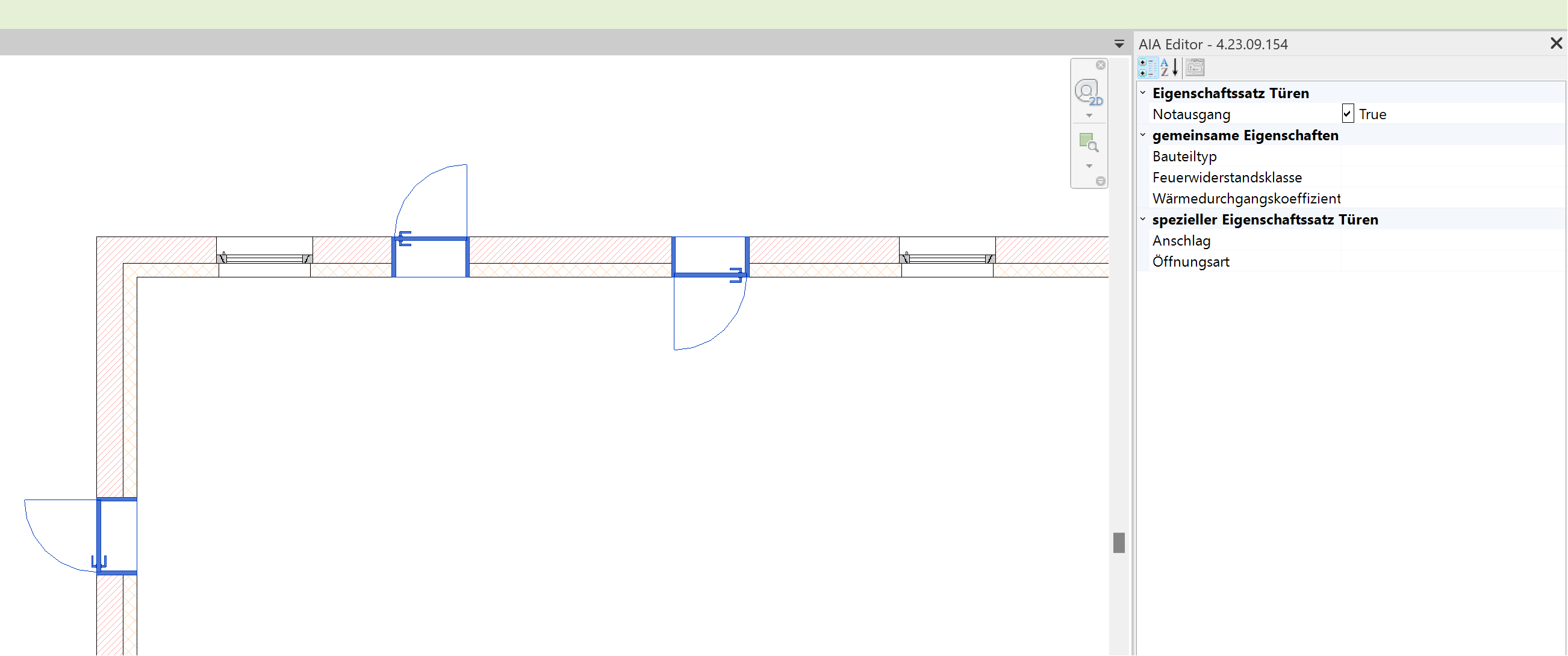Open dropdown under the 2D wheel icon

point(1089,116)
